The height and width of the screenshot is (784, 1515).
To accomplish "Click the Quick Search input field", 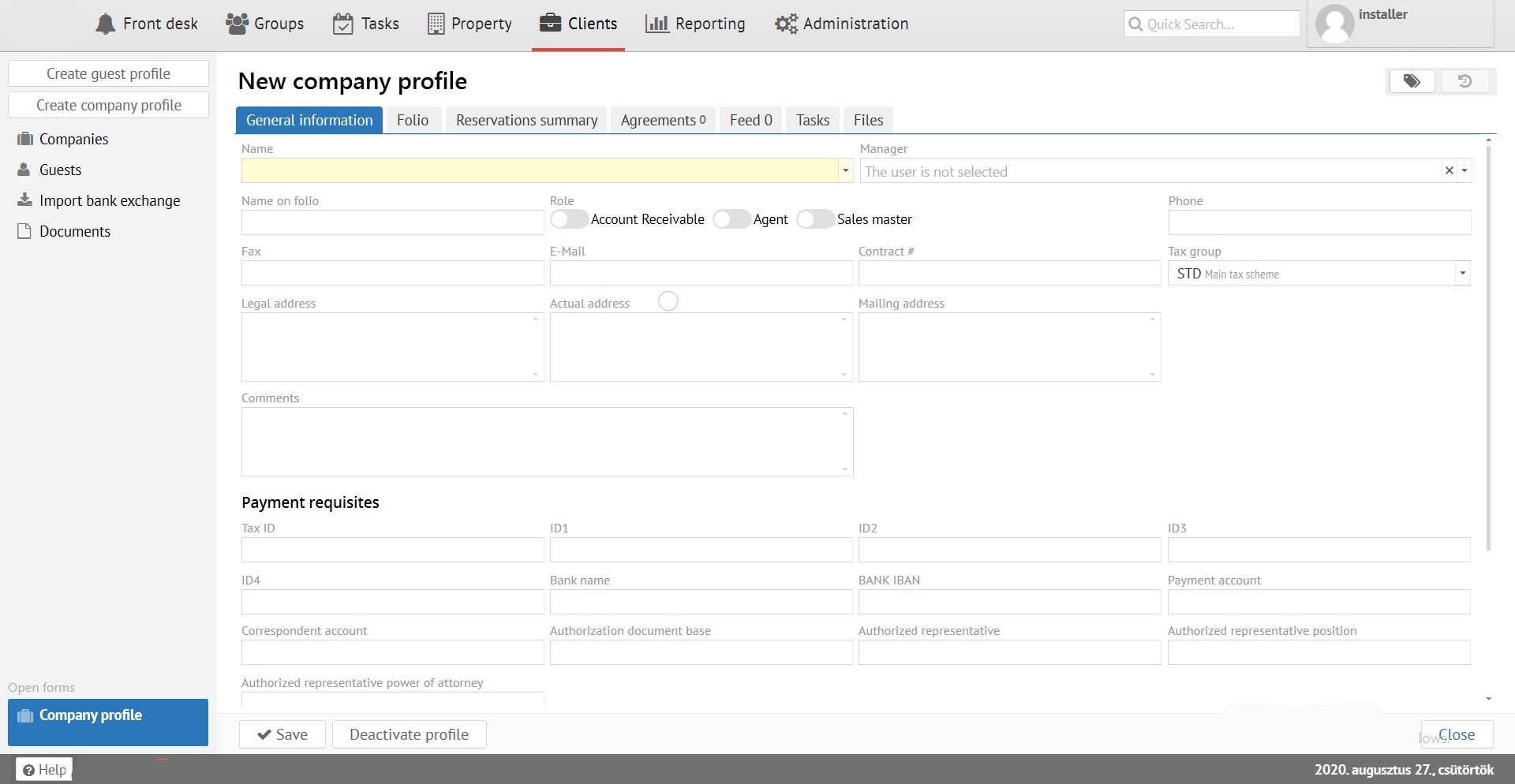I will (x=1212, y=24).
